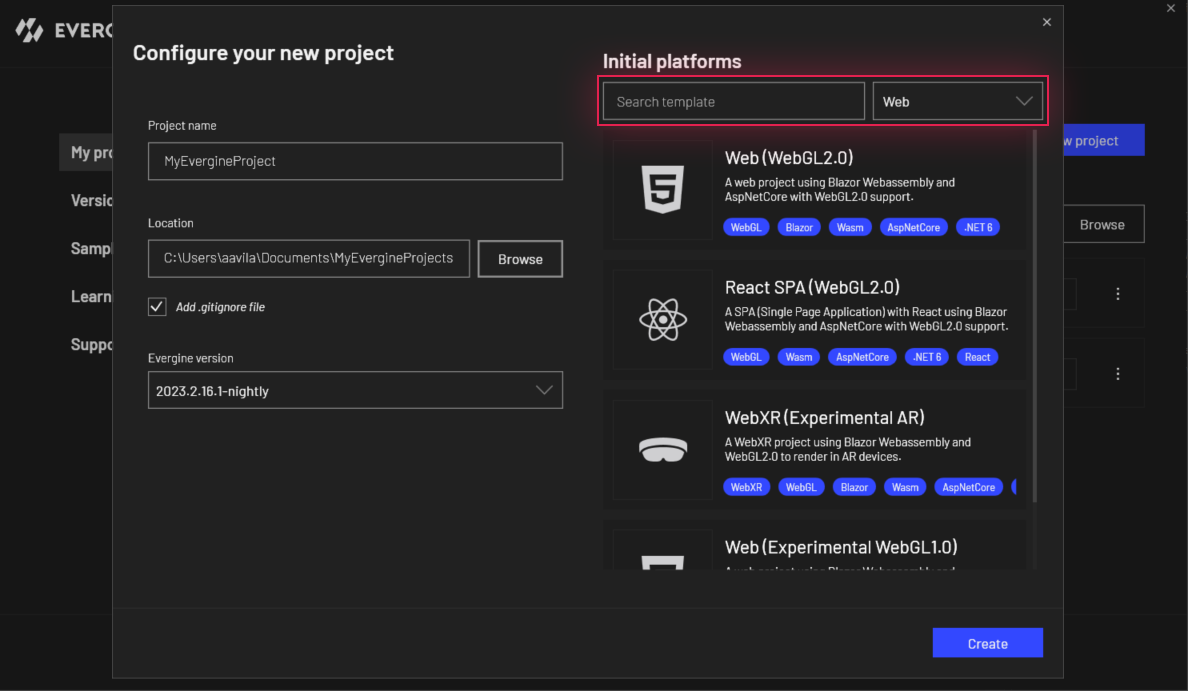1188x691 pixels.
Task: Click the HTML5 icon of Web (WebGL2.0) template
Action: click(663, 189)
